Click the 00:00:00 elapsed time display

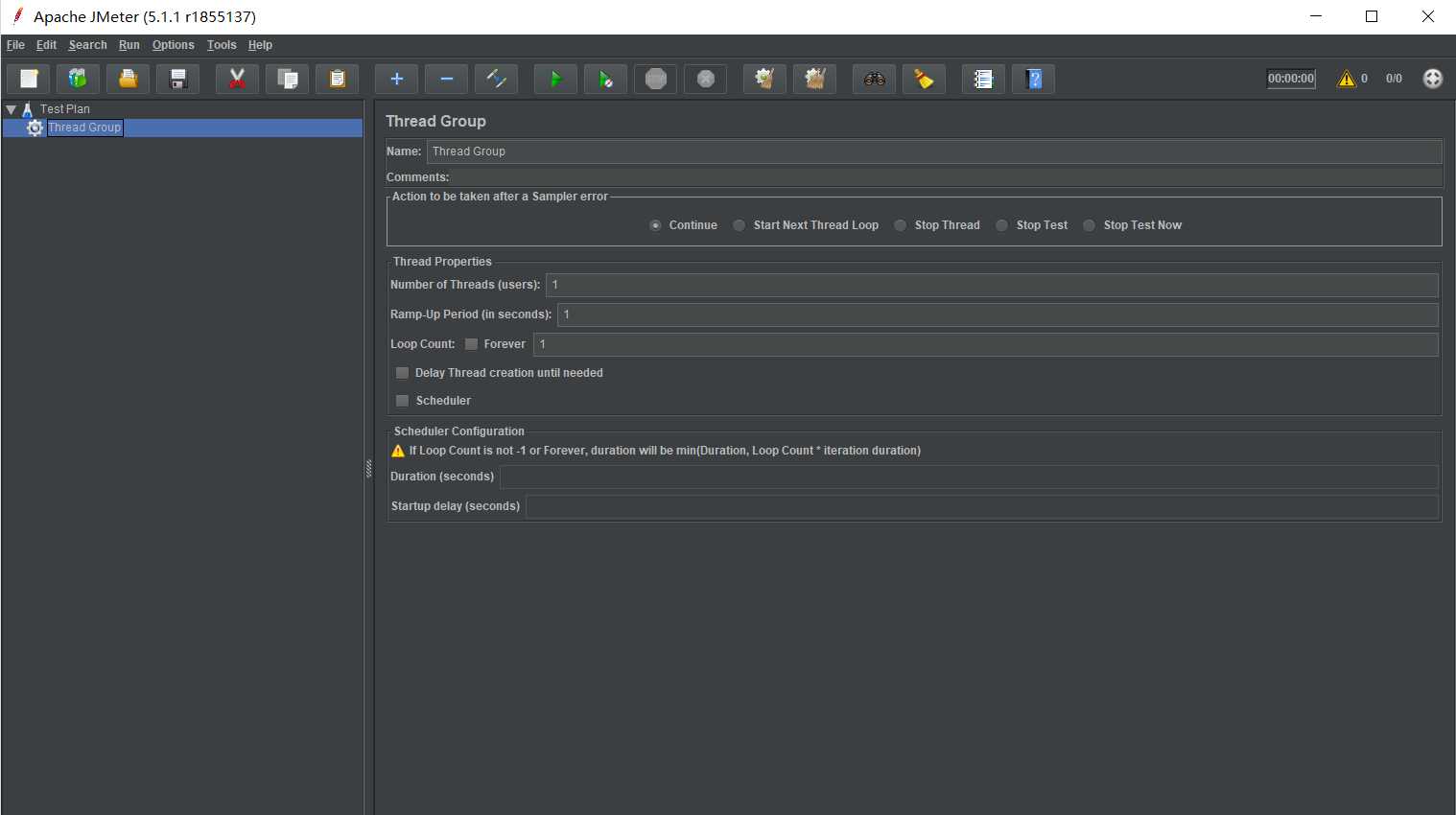coord(1291,79)
